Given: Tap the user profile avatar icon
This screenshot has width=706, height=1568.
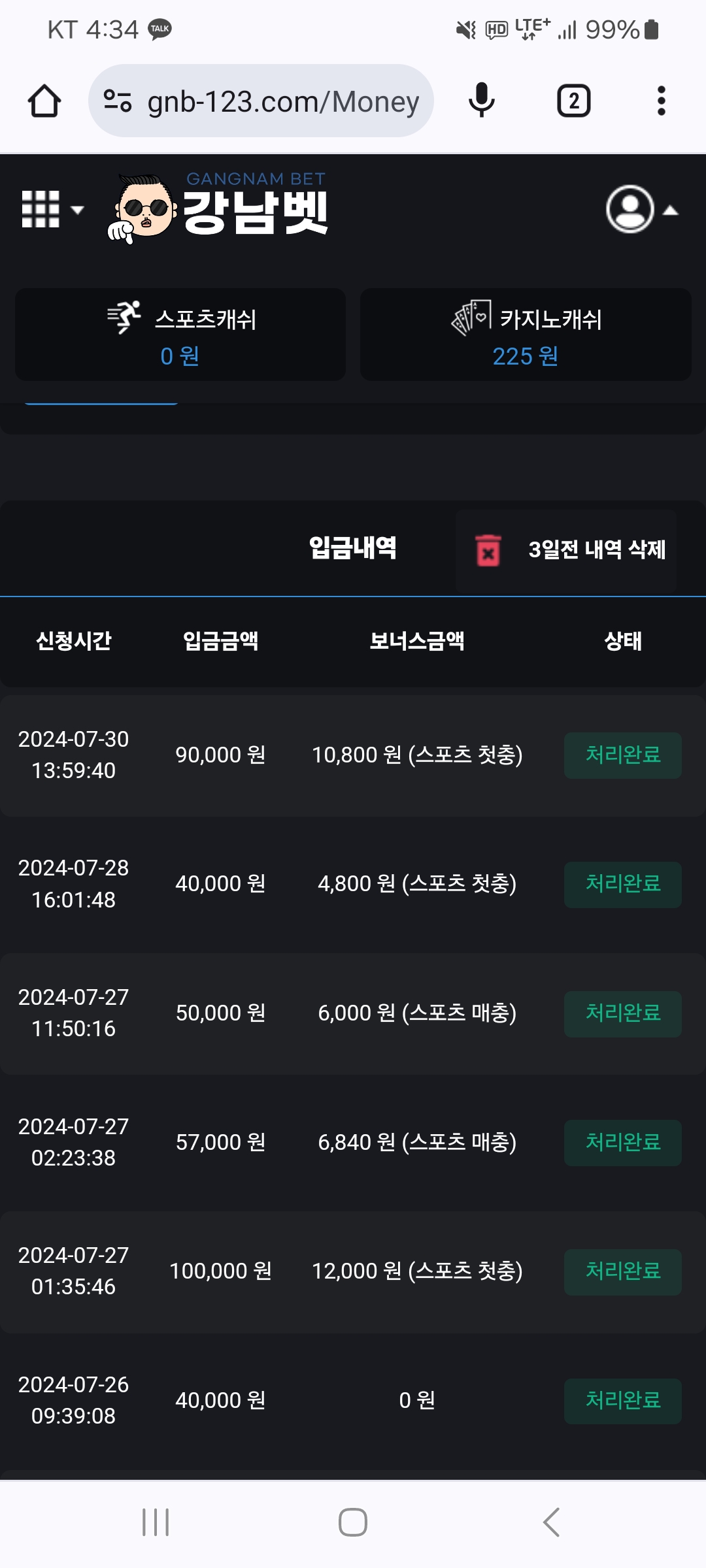Looking at the screenshot, I should coord(630,210).
